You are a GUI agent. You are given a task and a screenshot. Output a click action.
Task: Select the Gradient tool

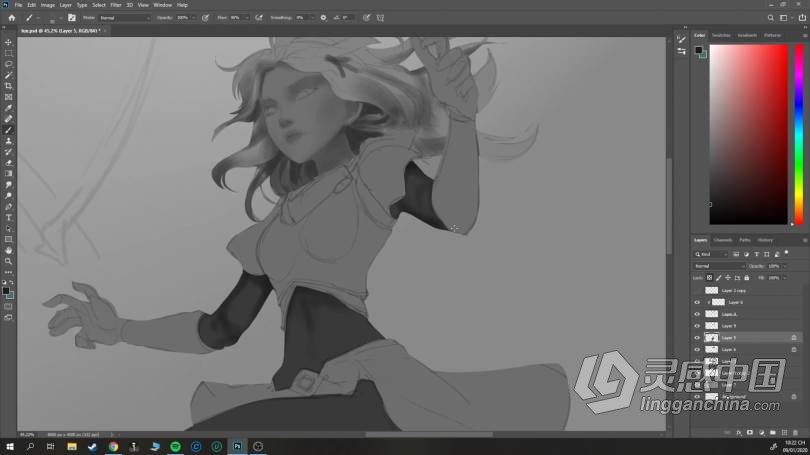[x=8, y=174]
